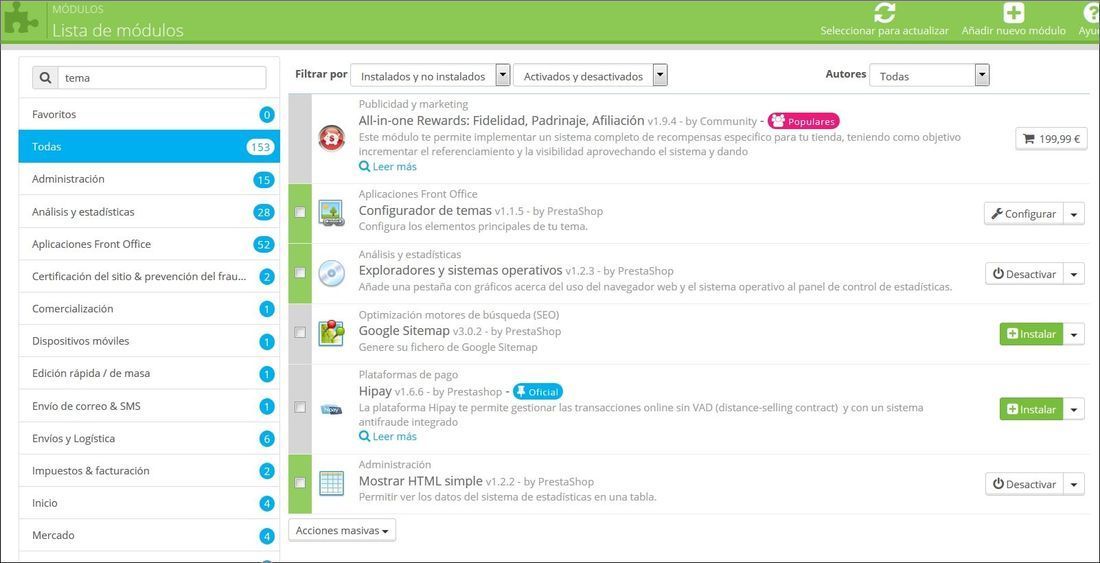
Task: Open Certificación del sitio & prevención category
Action: 149,276
